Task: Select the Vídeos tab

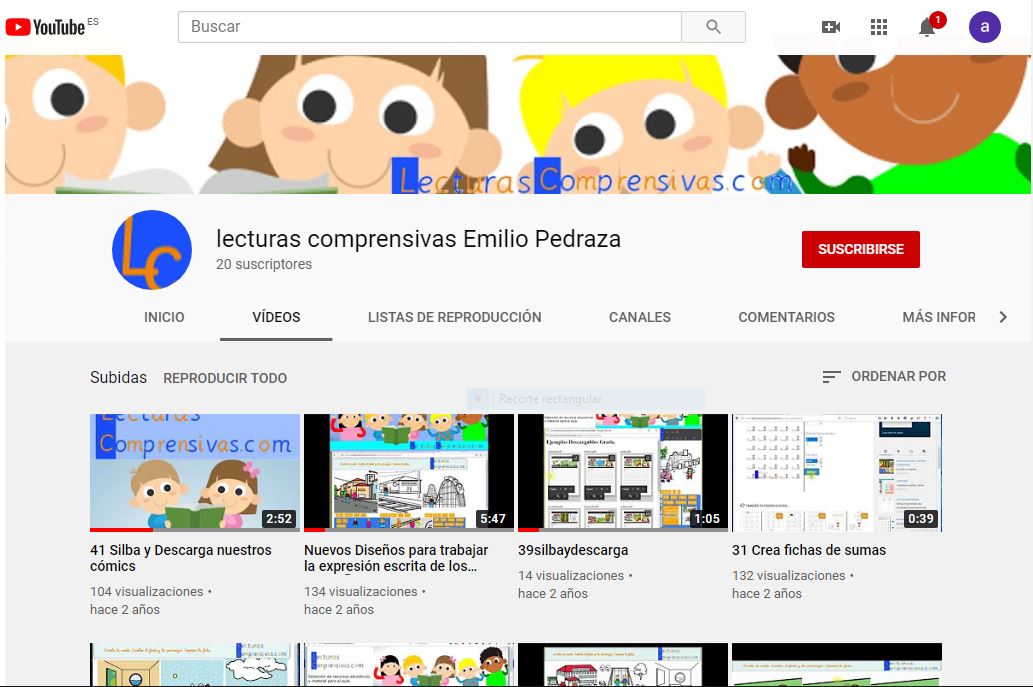Action: pos(276,317)
